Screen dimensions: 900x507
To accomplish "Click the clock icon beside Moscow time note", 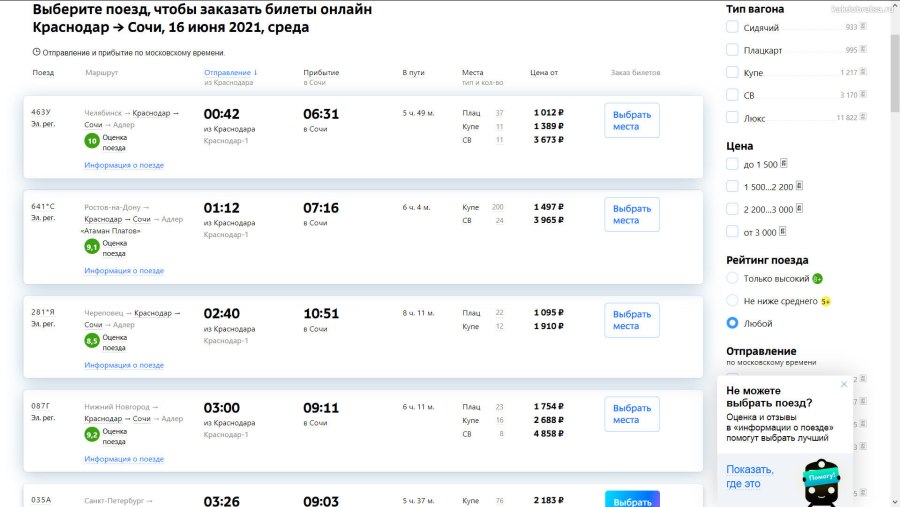I will tap(37, 52).
